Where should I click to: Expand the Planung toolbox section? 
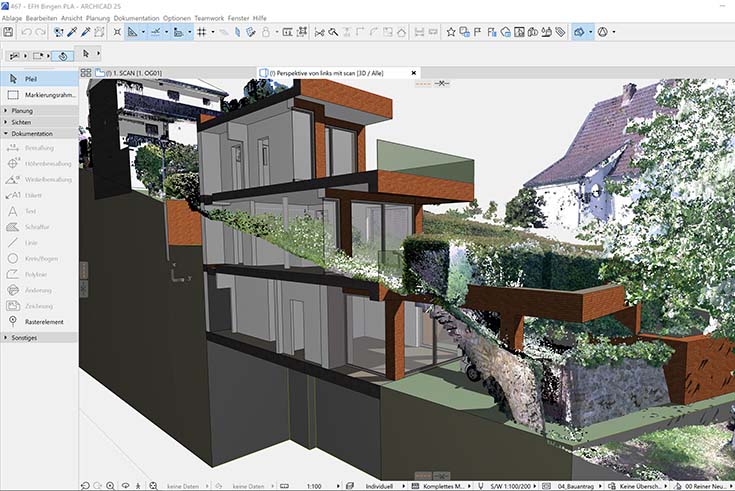[22, 111]
